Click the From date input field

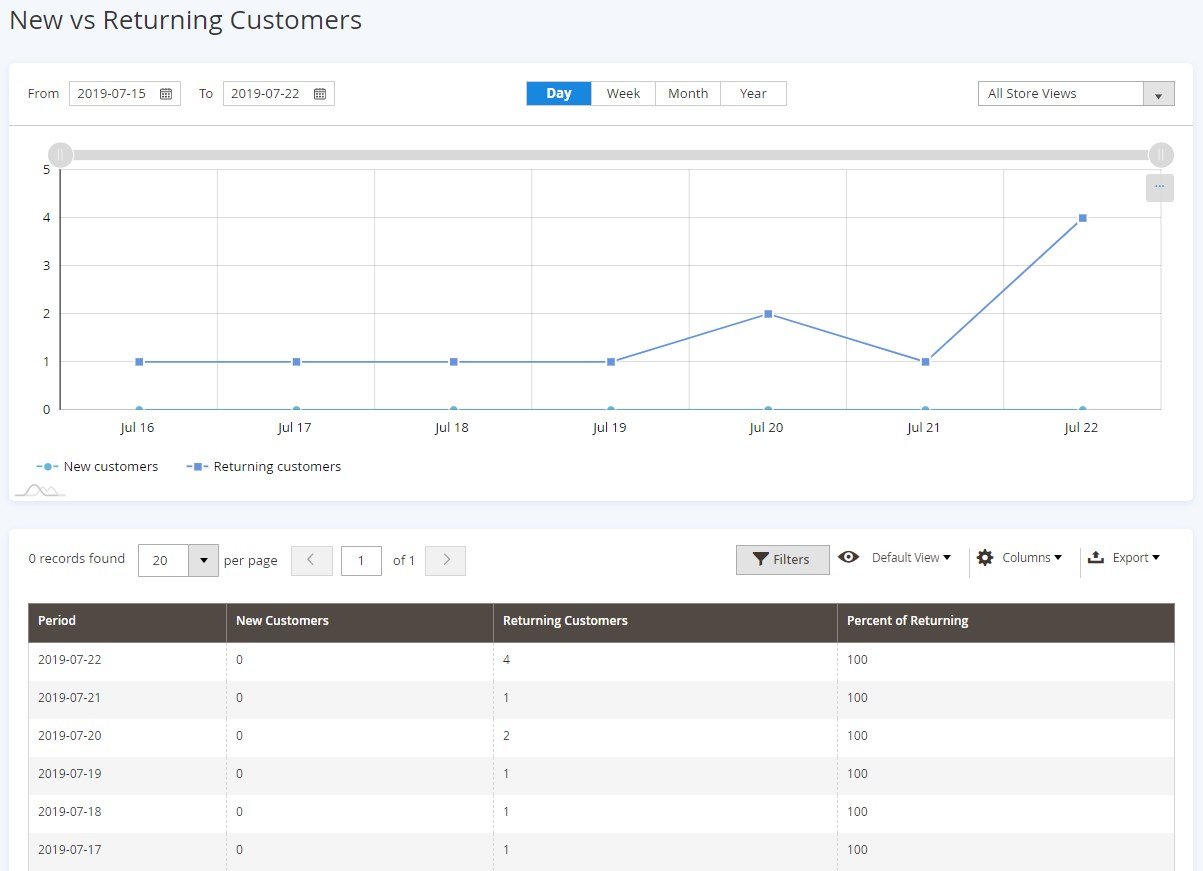pyautogui.click(x=125, y=94)
